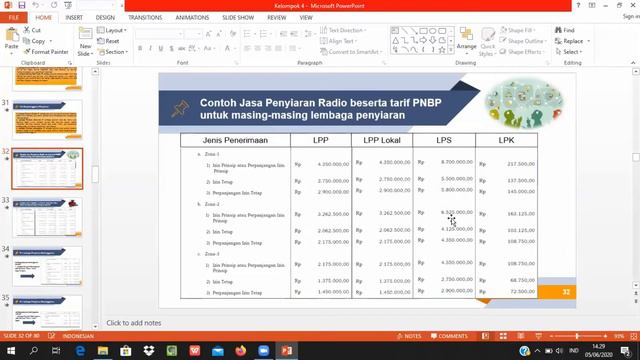
Task: Switch to TRANSITIONS tab
Action: 145,18
